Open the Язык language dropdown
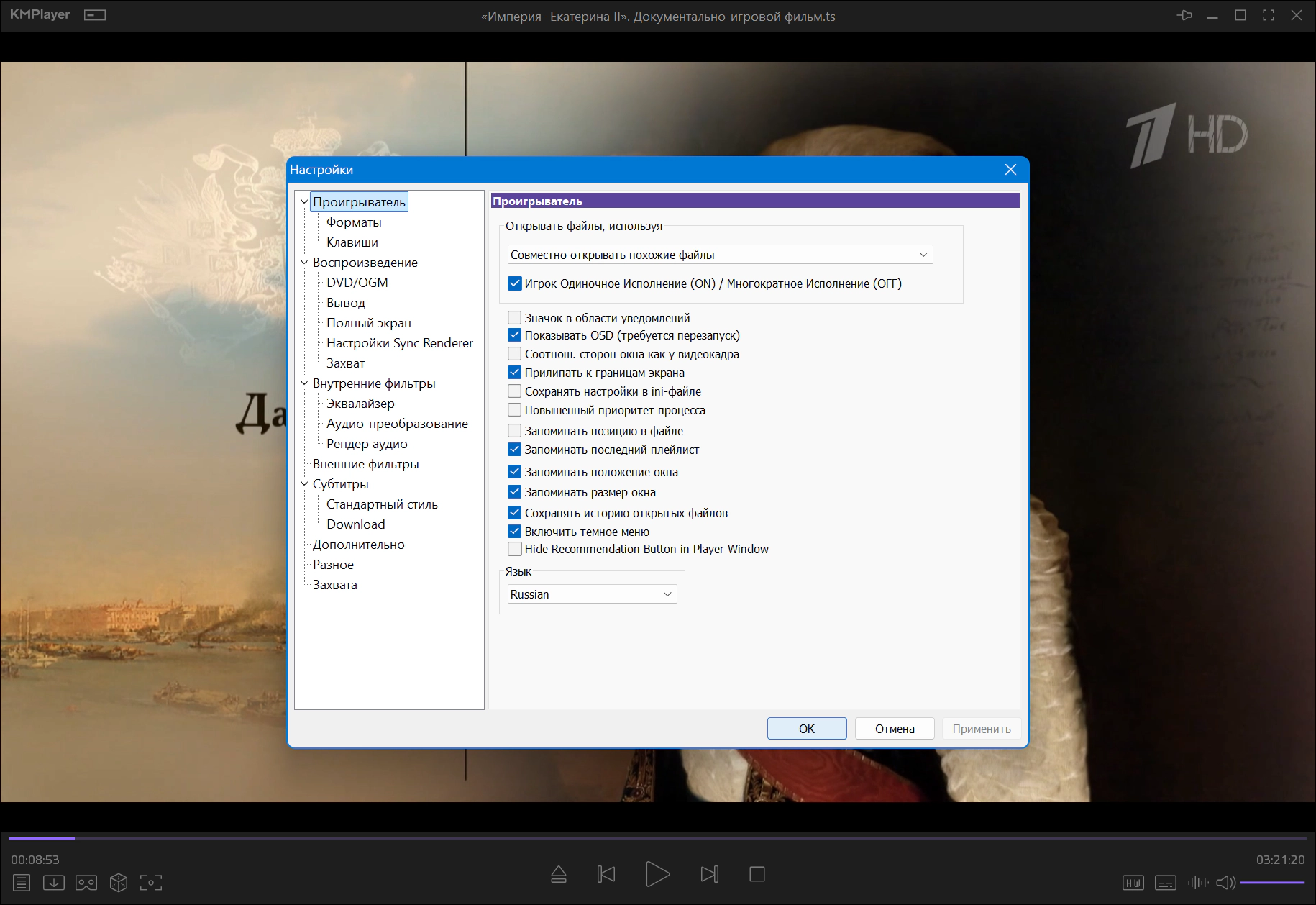Viewport: 1316px width, 905px height. 593,594
